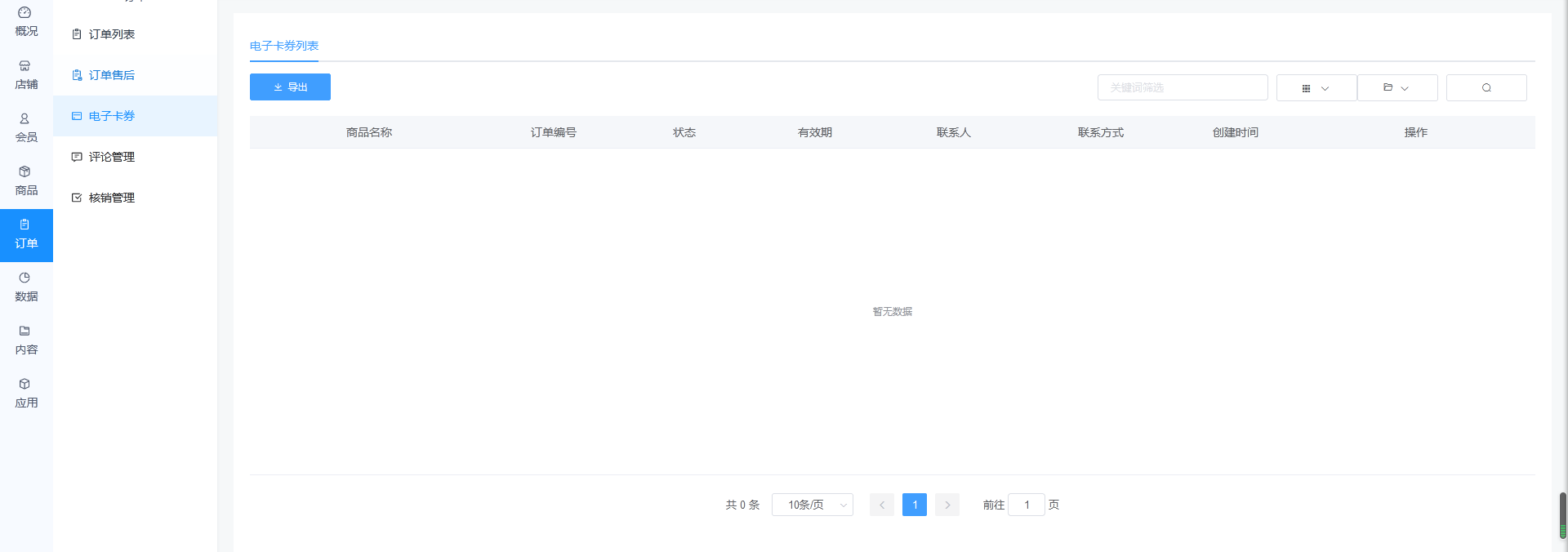The image size is (1568, 552).
Task: Open the 内容 content section
Action: tap(26, 341)
